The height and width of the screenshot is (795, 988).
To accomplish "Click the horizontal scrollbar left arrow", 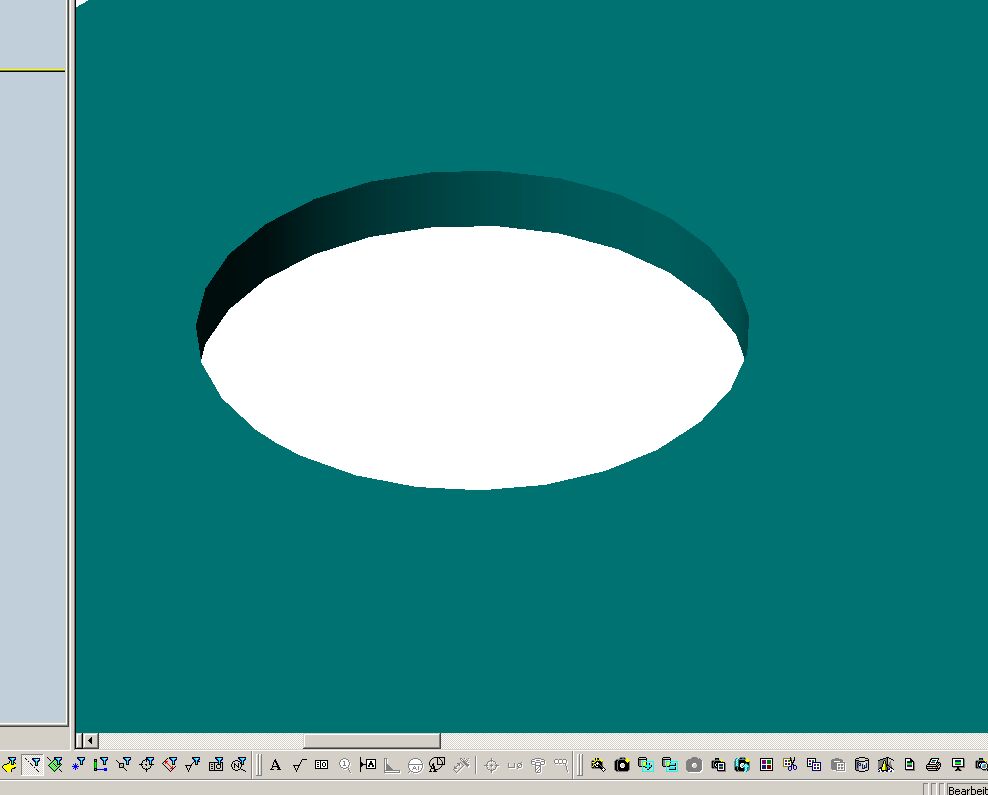I will click(x=89, y=741).
